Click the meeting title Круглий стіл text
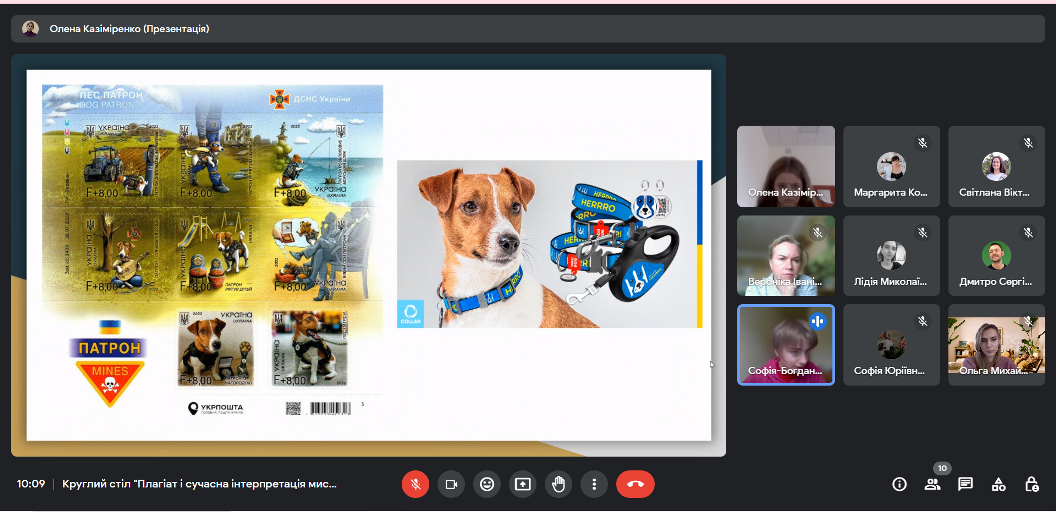This screenshot has width=1056, height=512. tap(199, 484)
